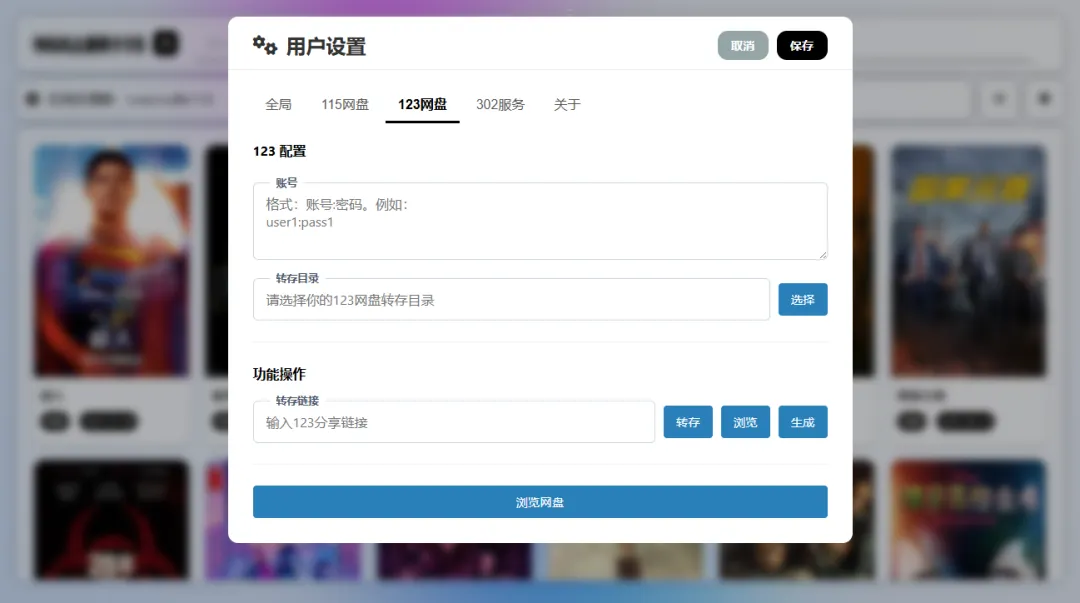
Task: Click the 保存 button to save settings
Action: click(802, 45)
